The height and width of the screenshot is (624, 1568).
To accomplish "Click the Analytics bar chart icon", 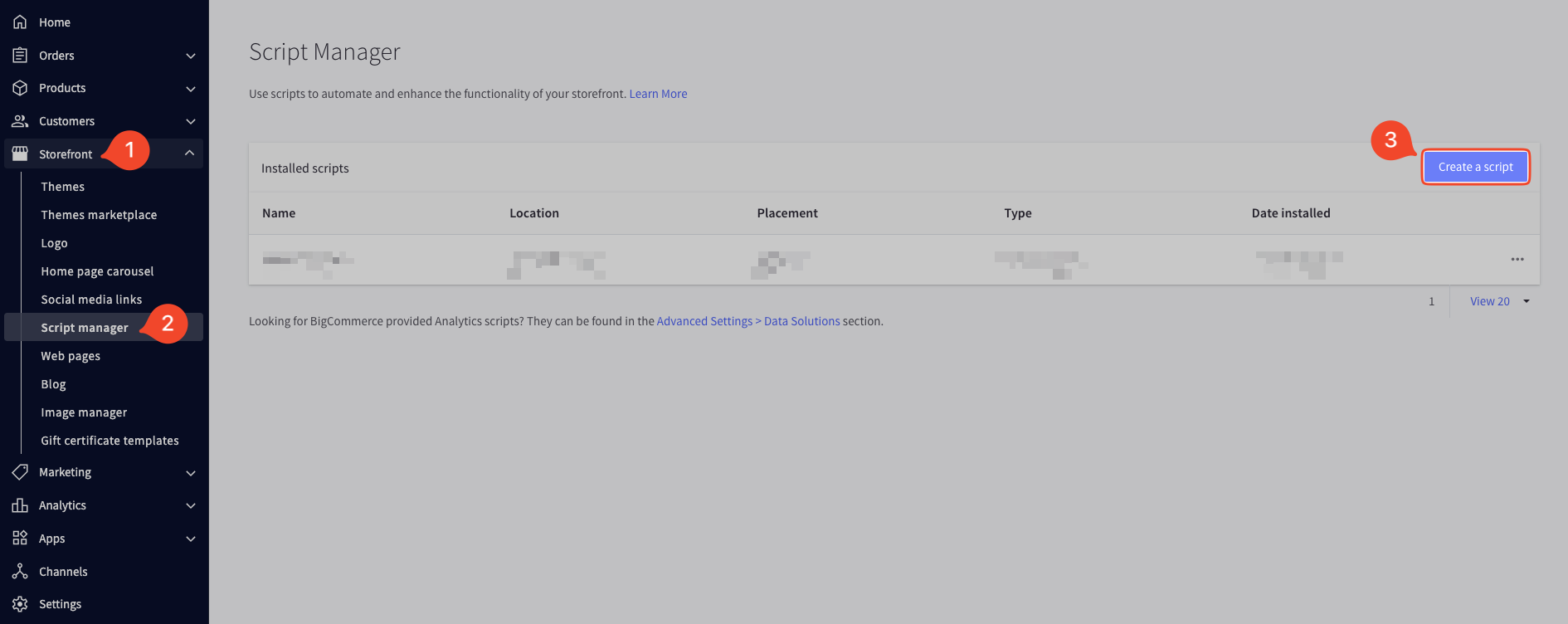I will coord(20,505).
